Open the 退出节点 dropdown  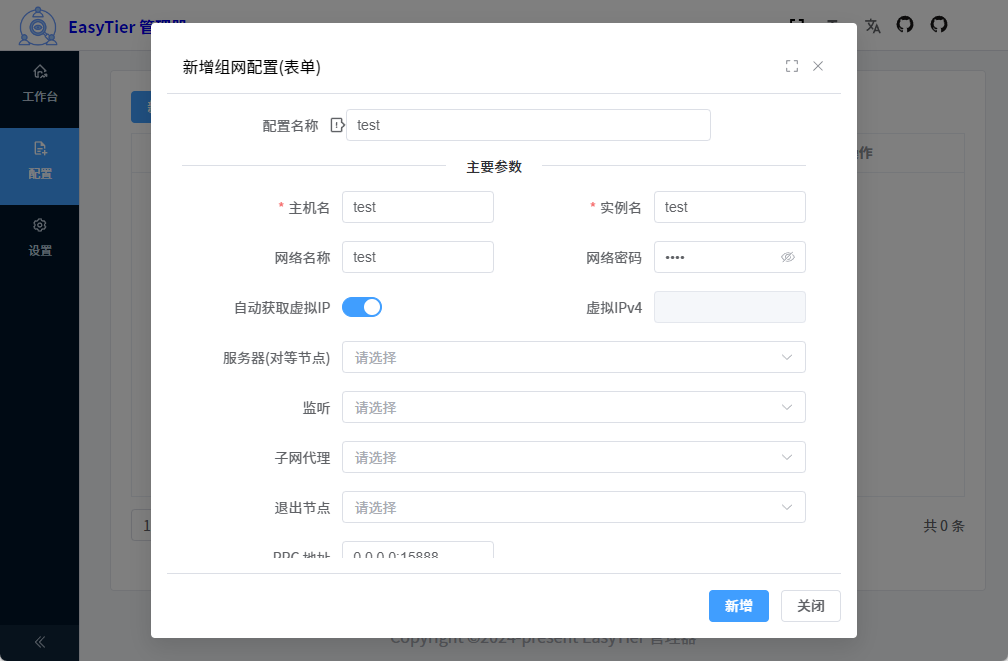click(574, 507)
